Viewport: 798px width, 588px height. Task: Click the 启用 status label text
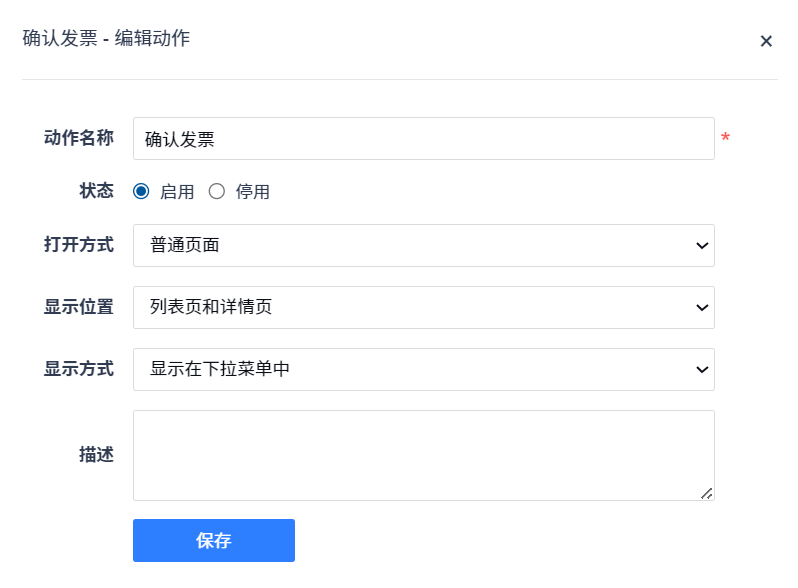tap(177, 192)
